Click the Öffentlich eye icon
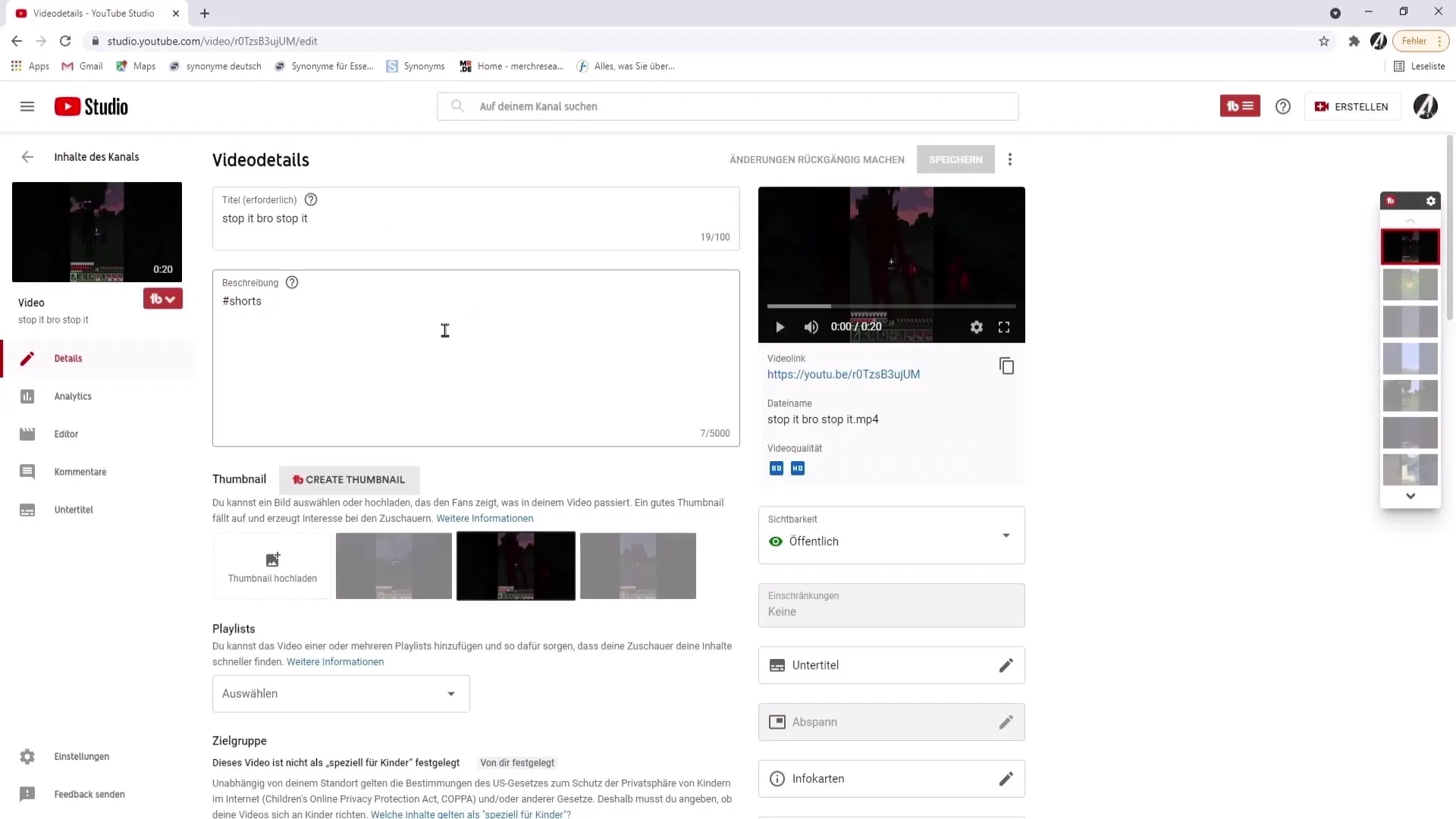Image resolution: width=1456 pixels, height=819 pixels. [776, 541]
